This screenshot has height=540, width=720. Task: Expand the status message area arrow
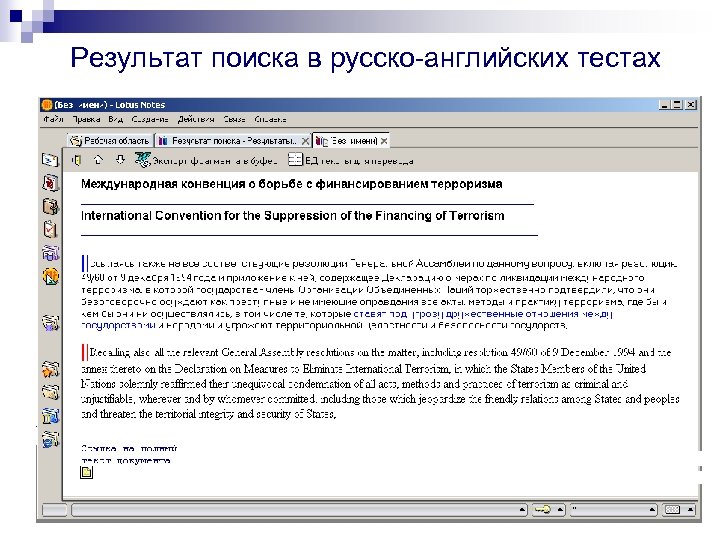(x=522, y=510)
